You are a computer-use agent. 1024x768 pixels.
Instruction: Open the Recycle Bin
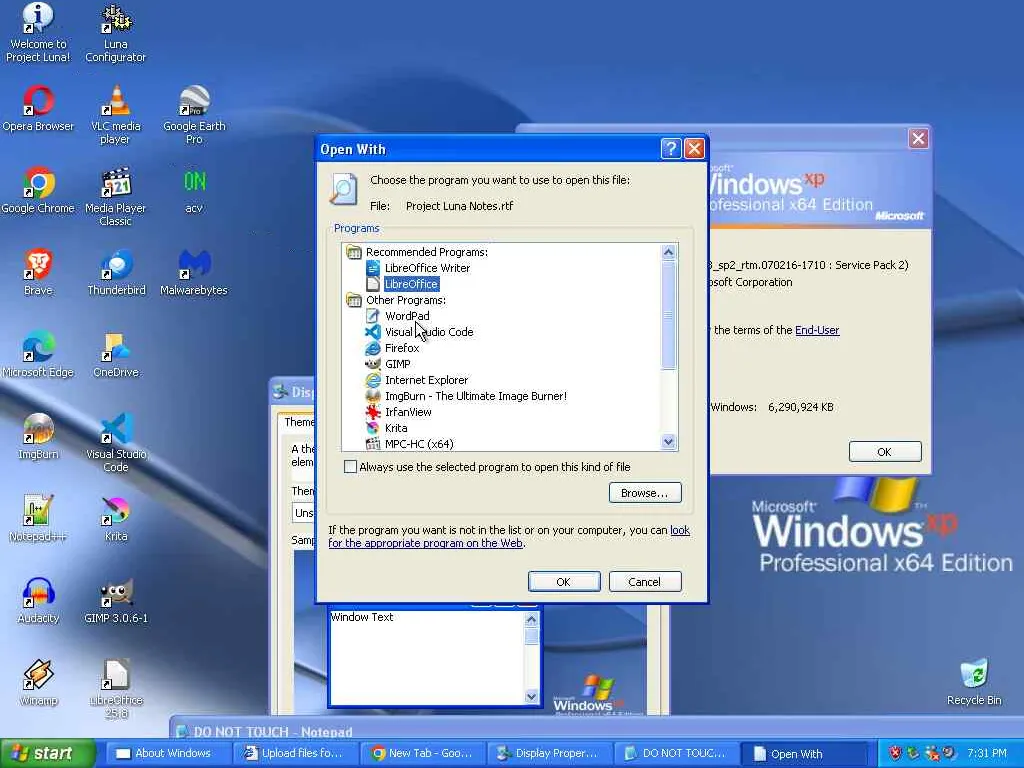(x=974, y=682)
